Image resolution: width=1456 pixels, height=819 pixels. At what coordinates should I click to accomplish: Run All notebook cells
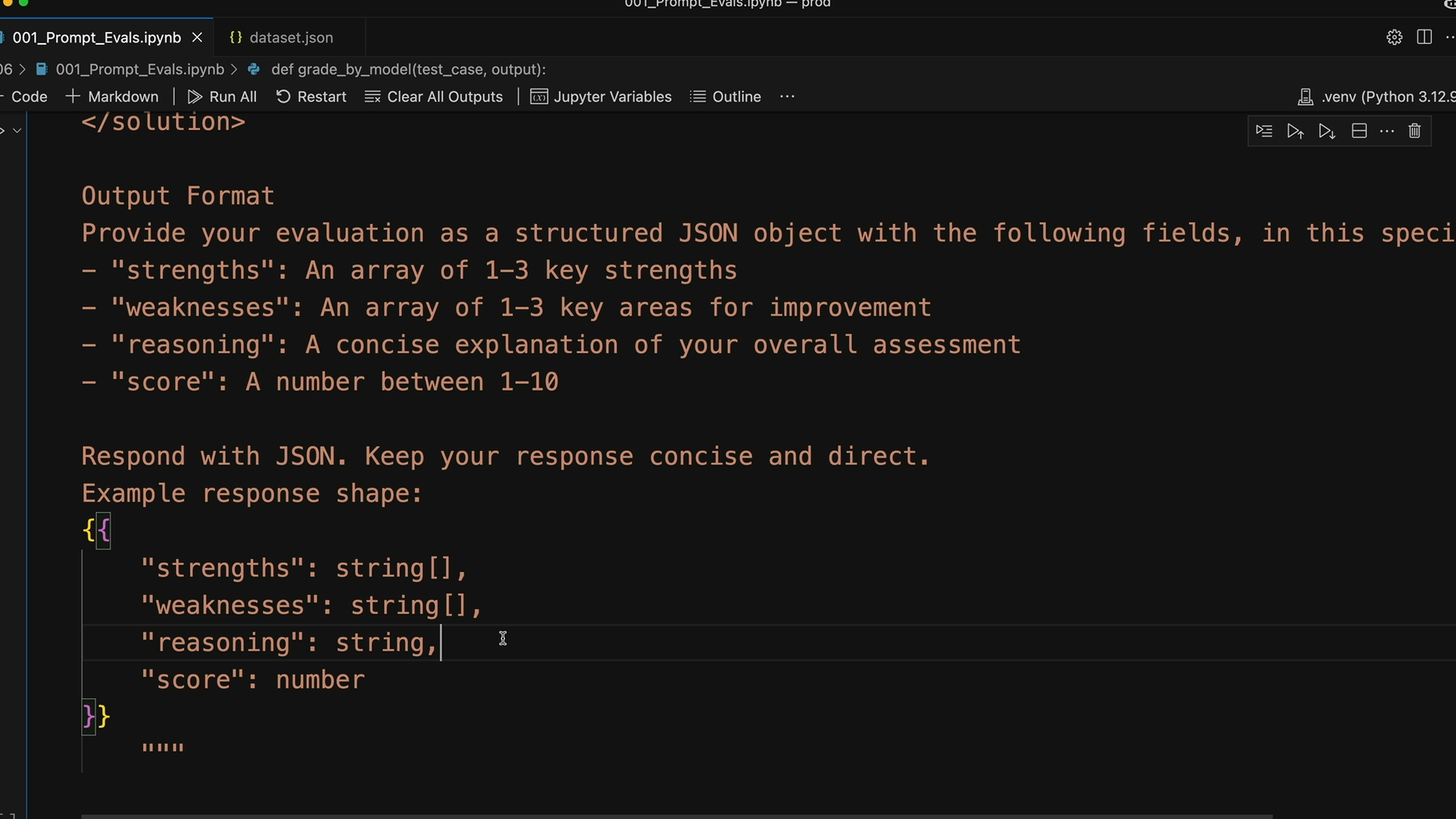[x=222, y=96]
